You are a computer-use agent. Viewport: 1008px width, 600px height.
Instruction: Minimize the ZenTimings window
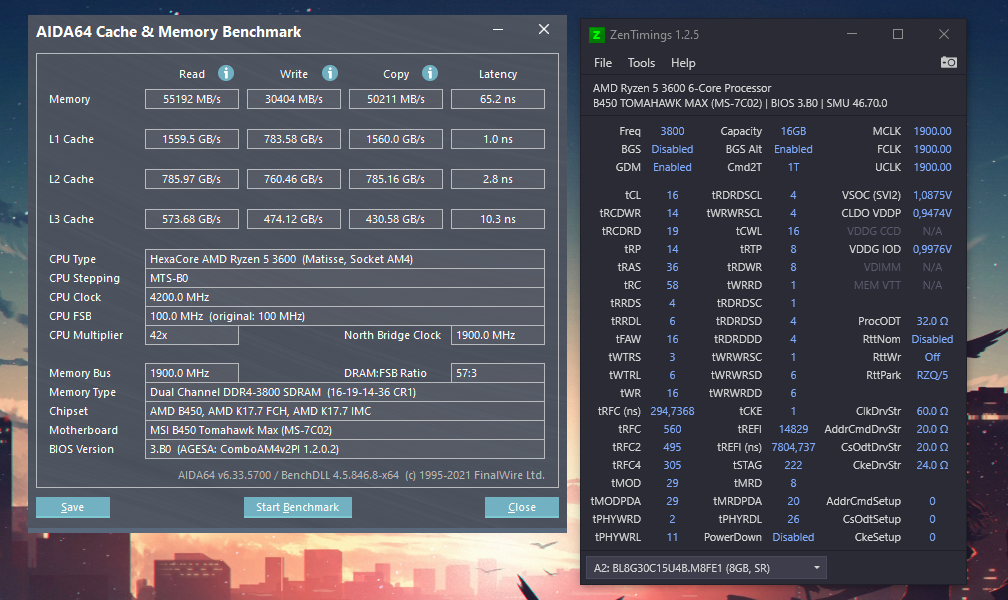(852, 34)
